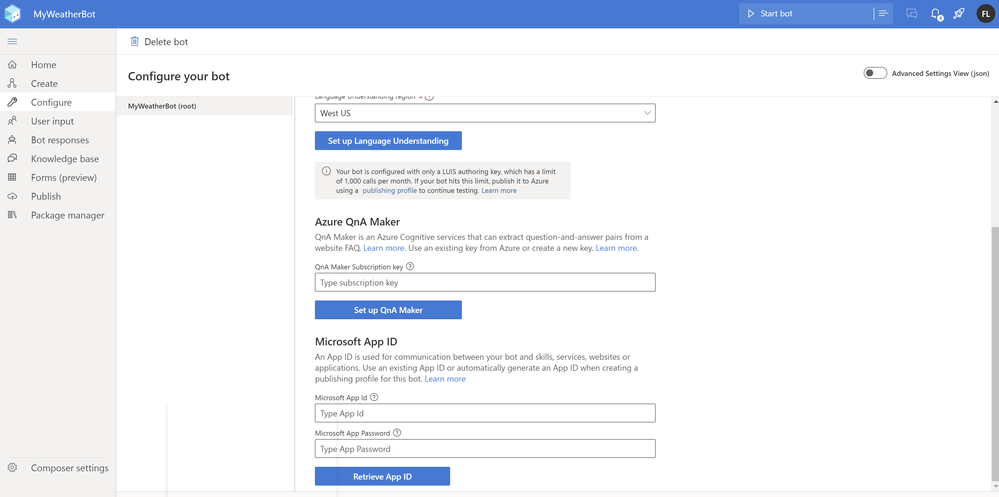Open the Package manager page
999x497 pixels.
point(67,215)
